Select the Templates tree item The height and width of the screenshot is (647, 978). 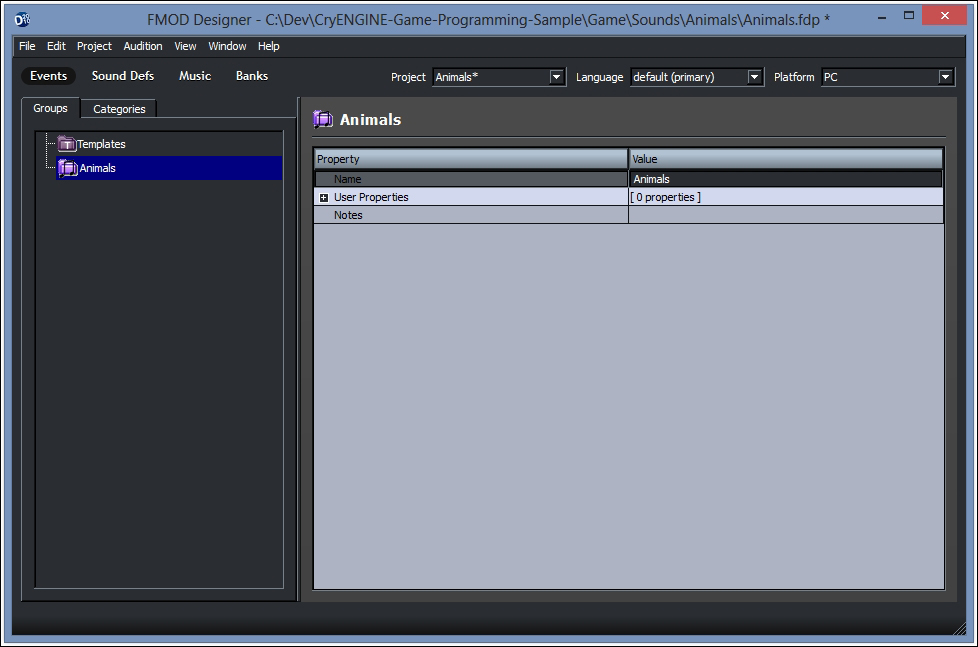(x=101, y=144)
